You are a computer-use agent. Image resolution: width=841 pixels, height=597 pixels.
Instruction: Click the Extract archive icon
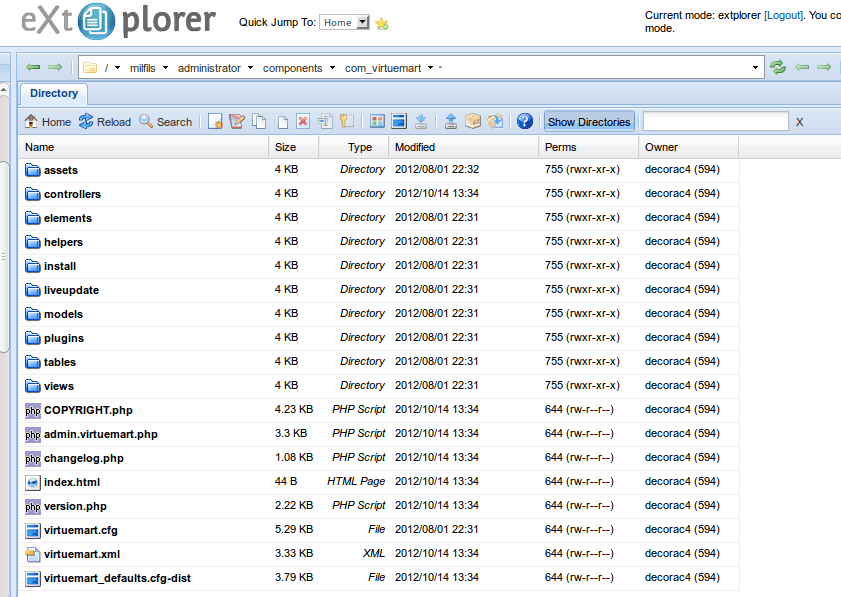pos(495,122)
